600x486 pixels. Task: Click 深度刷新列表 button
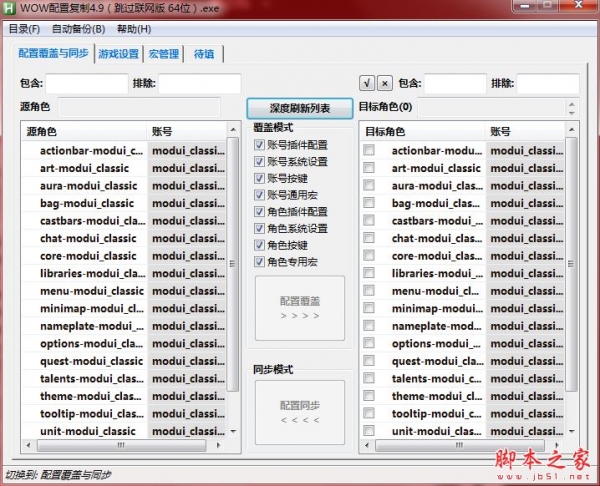(300, 108)
